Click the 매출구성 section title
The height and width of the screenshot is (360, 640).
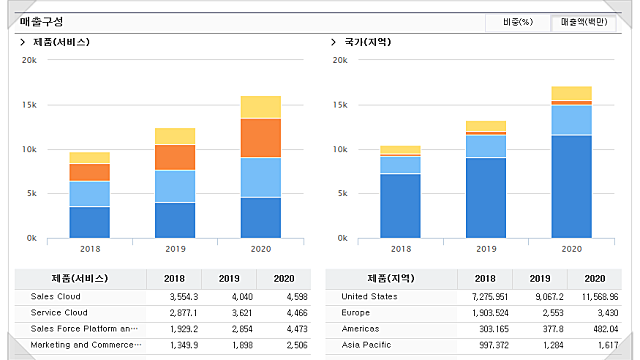pos(41,22)
